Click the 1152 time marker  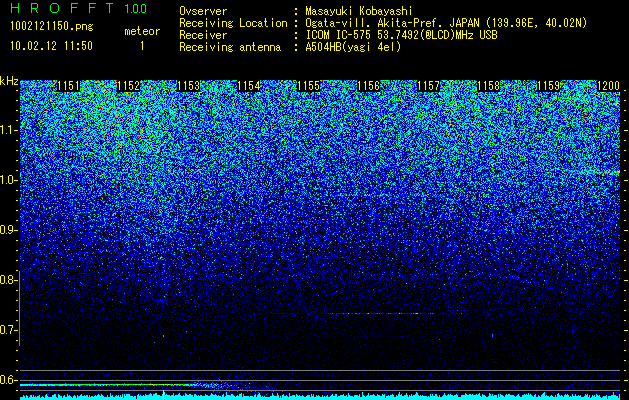129,86
